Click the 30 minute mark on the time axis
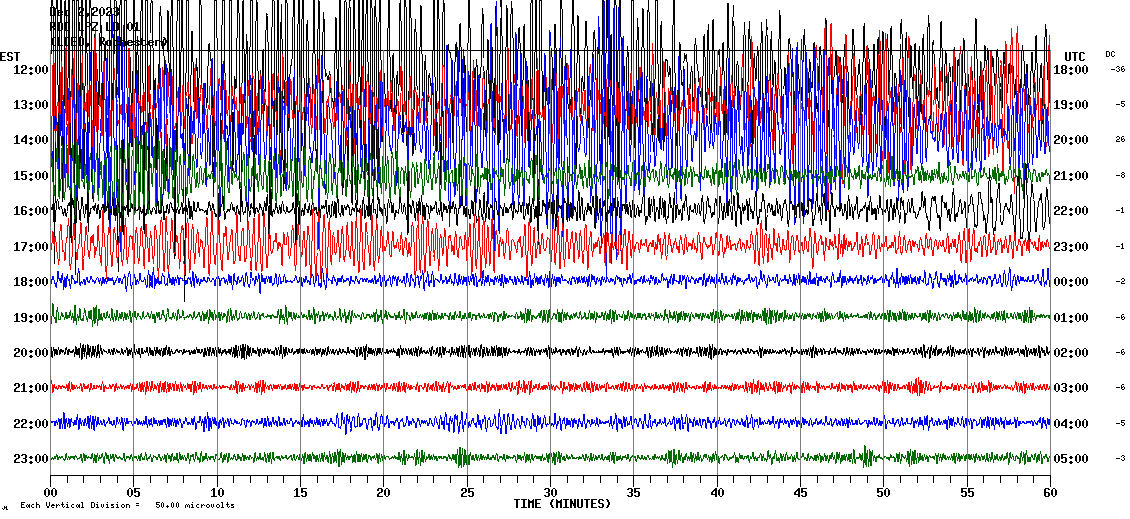1130x519 pixels. point(550,493)
